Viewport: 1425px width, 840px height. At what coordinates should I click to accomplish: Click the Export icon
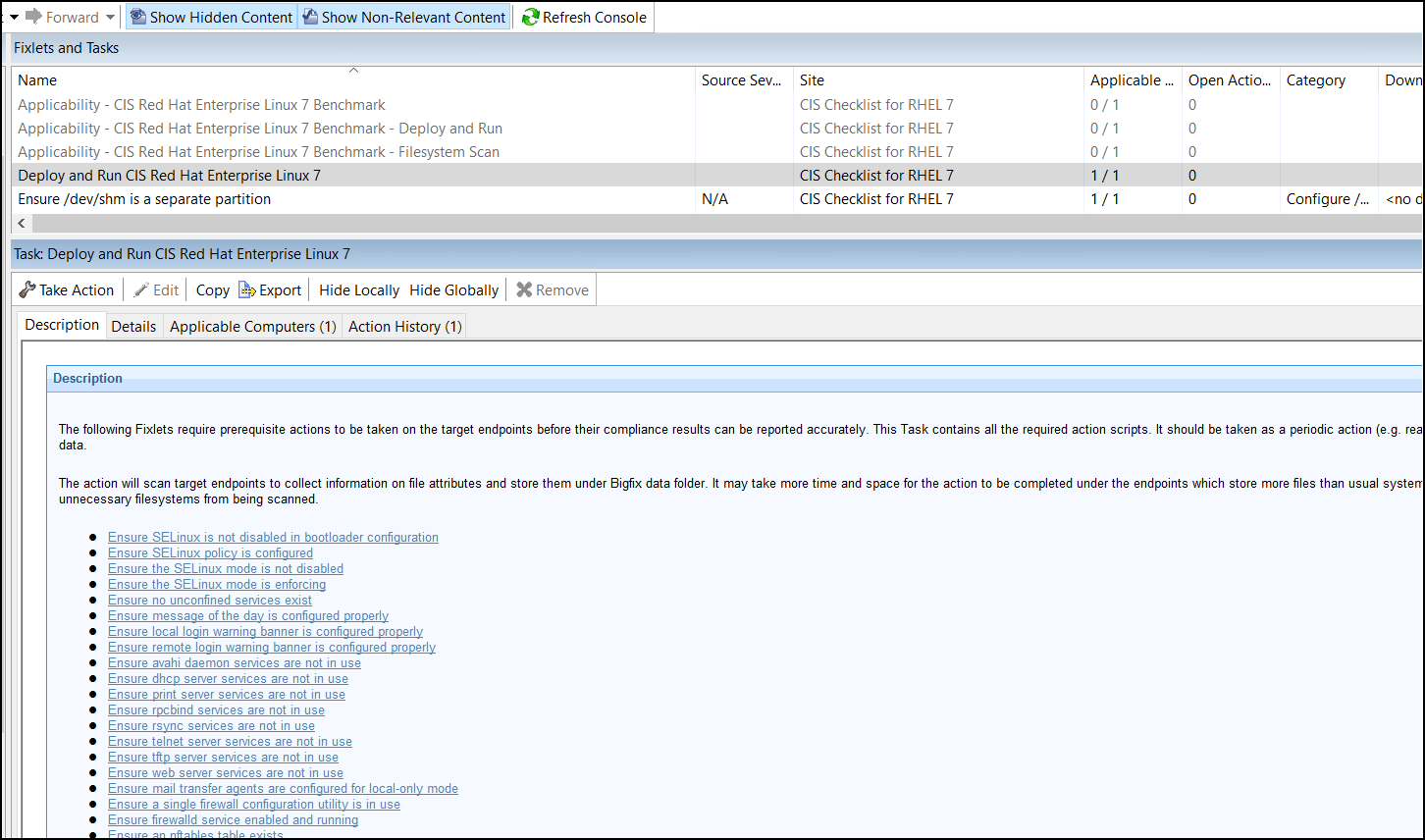tap(247, 289)
